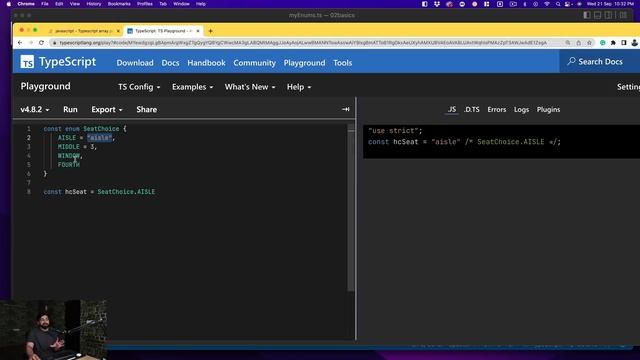Click the Share button
The height and width of the screenshot is (360, 640).
pos(147,109)
